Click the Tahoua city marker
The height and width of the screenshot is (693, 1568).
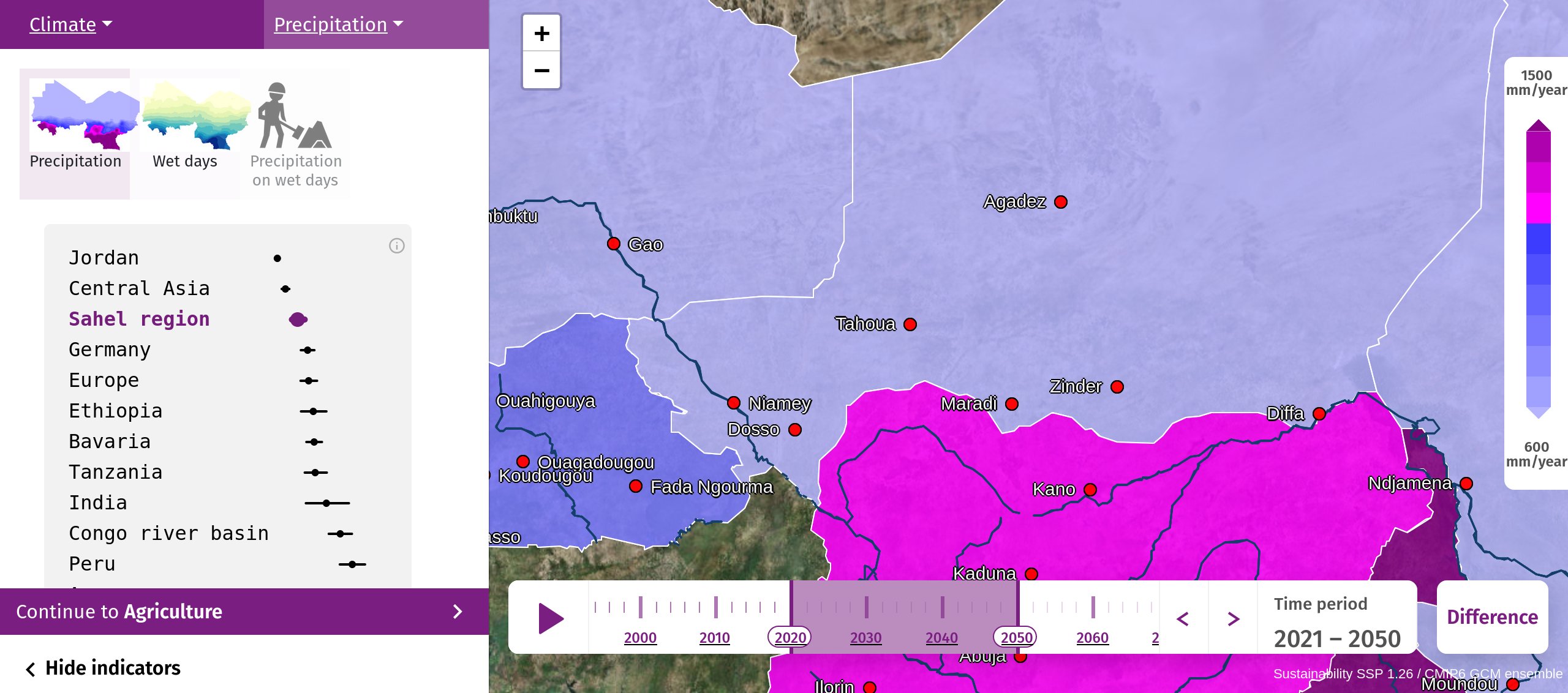[910, 324]
